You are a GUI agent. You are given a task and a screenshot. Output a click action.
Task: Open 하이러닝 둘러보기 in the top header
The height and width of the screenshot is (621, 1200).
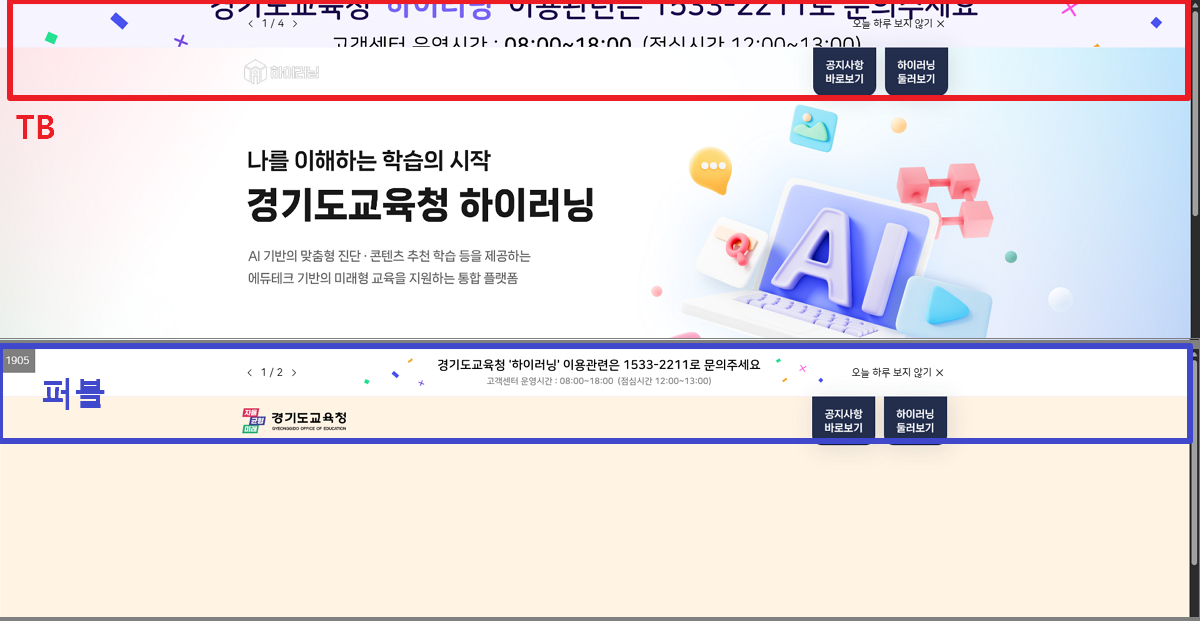pyautogui.click(x=916, y=72)
